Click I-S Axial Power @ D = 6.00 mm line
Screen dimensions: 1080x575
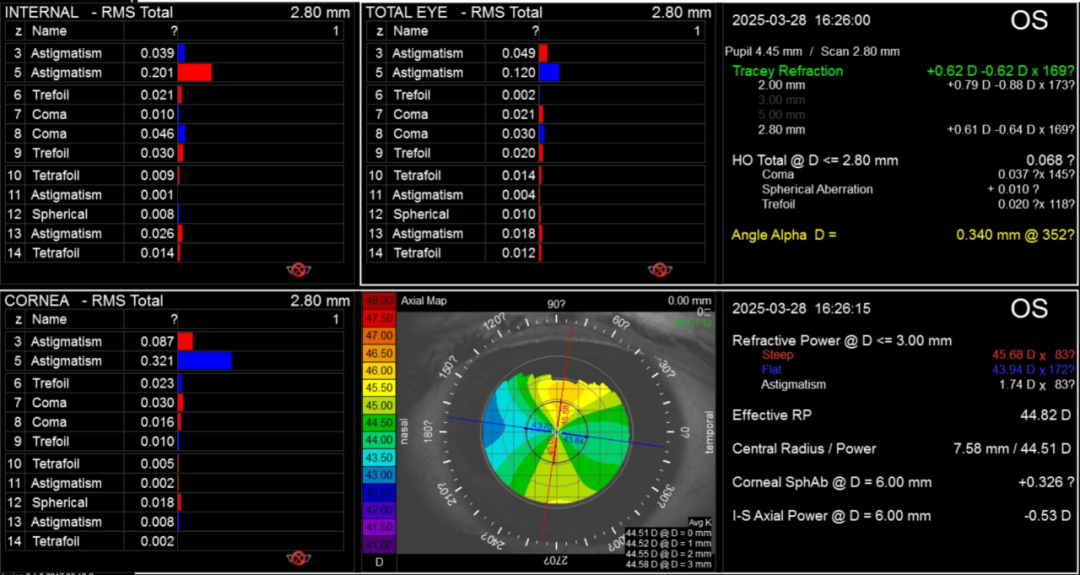pos(902,516)
